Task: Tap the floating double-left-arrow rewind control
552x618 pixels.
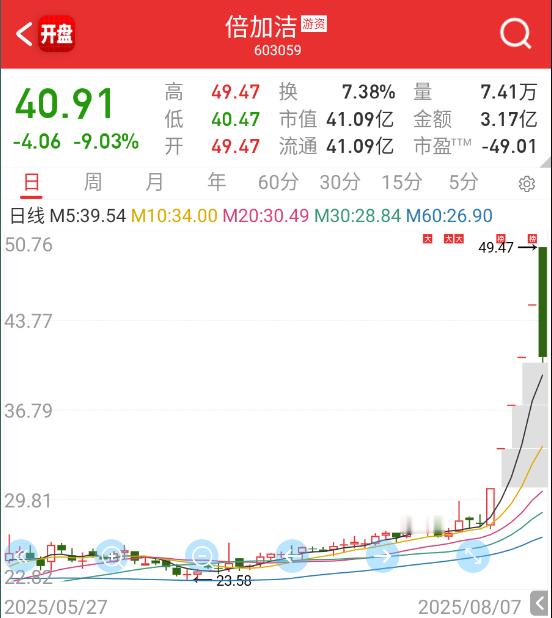Action: [21, 556]
